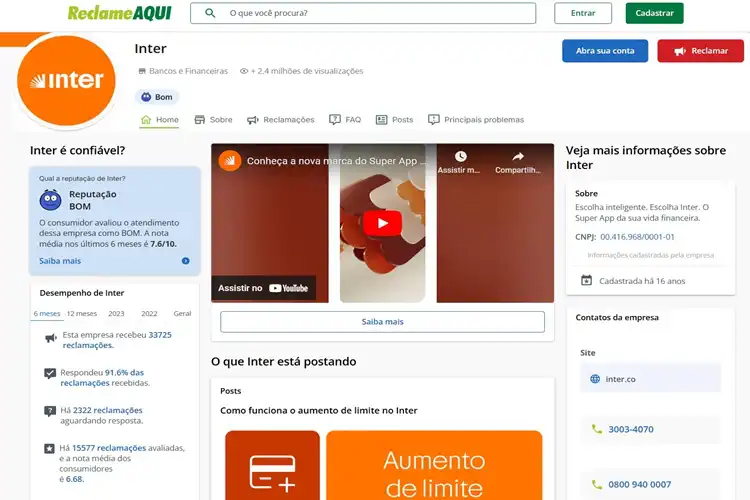The width and height of the screenshot is (750, 500).
Task: Click the FAQ question bubble icon
Action: tap(335, 119)
